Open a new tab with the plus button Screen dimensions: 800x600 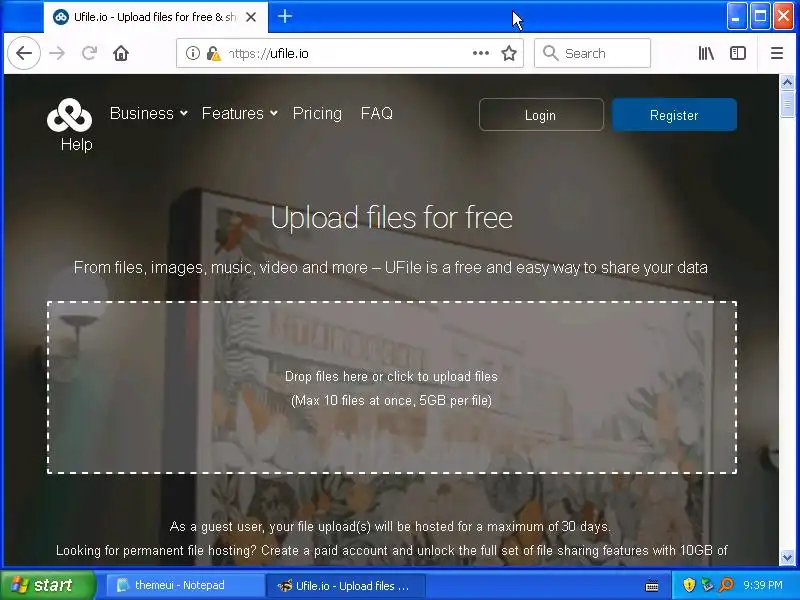(x=285, y=17)
